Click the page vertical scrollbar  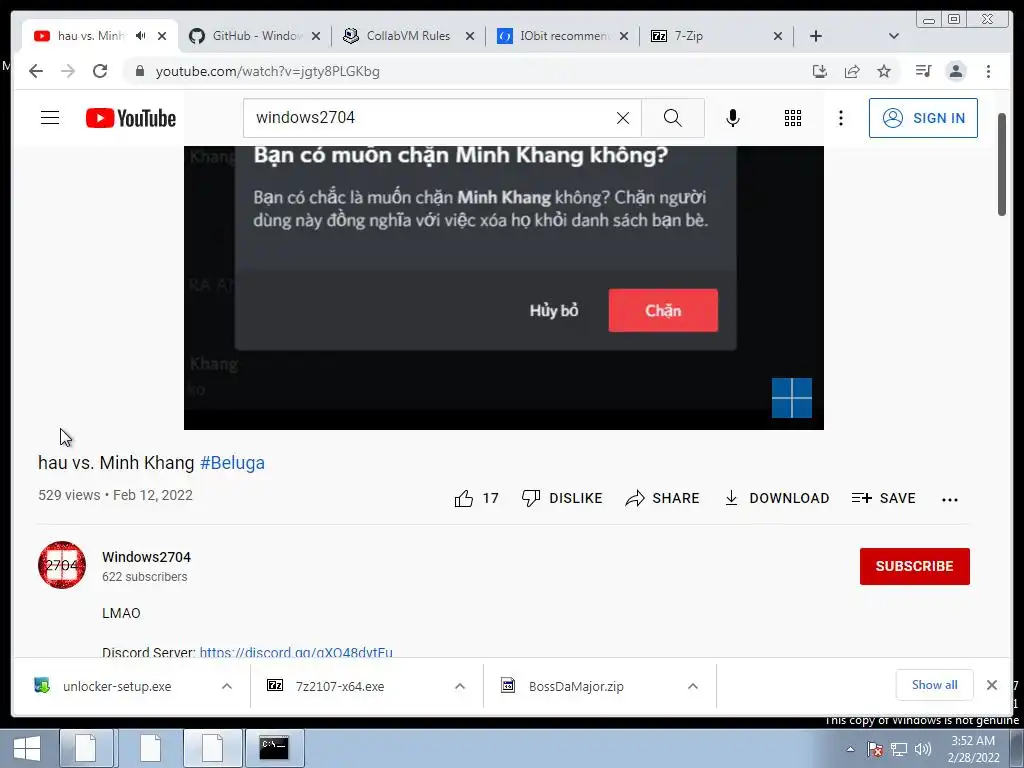[x=1002, y=165]
